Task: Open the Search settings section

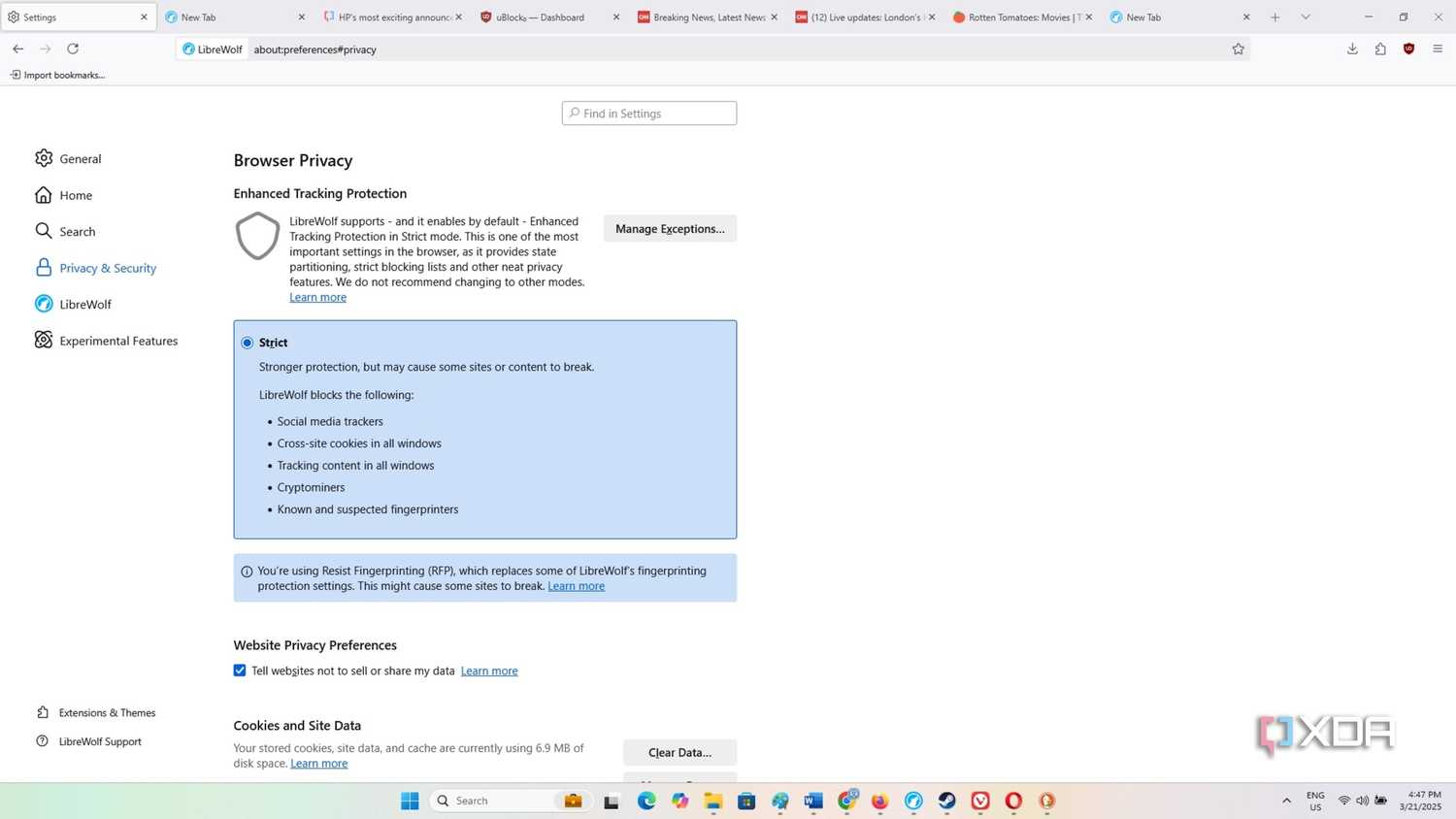Action: point(65,231)
